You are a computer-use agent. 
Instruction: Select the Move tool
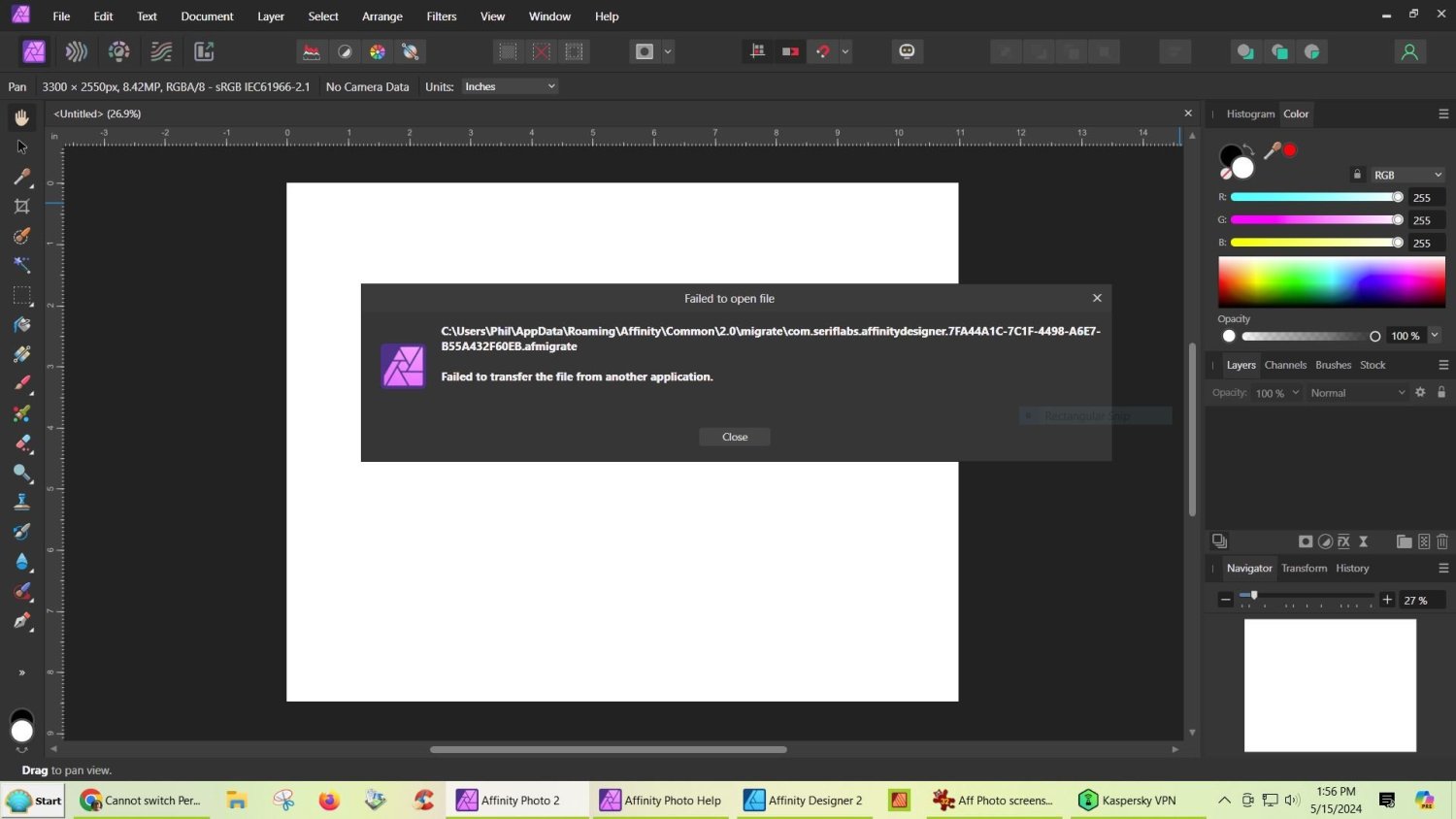(21, 147)
